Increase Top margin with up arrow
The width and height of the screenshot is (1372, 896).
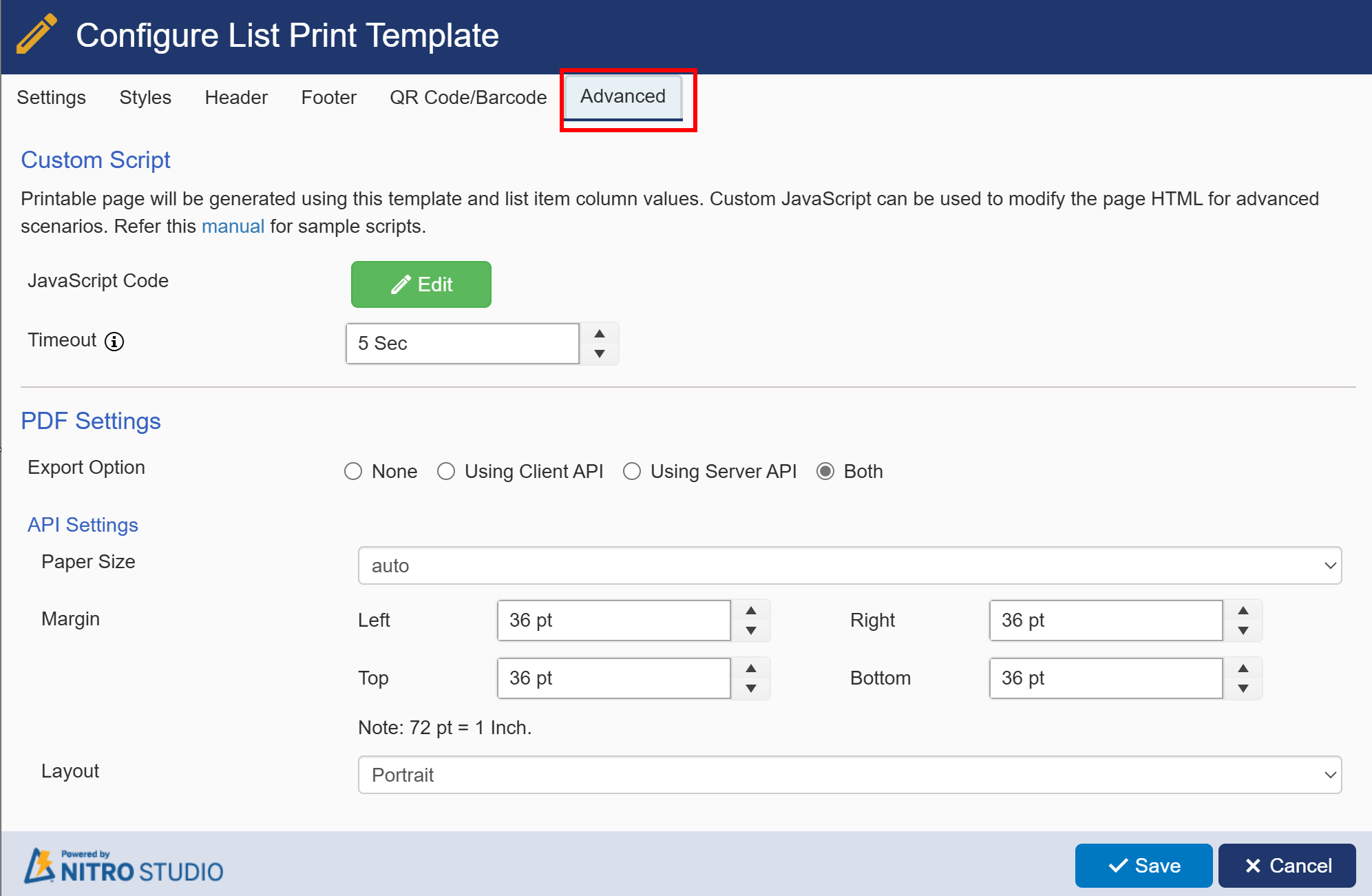click(751, 669)
